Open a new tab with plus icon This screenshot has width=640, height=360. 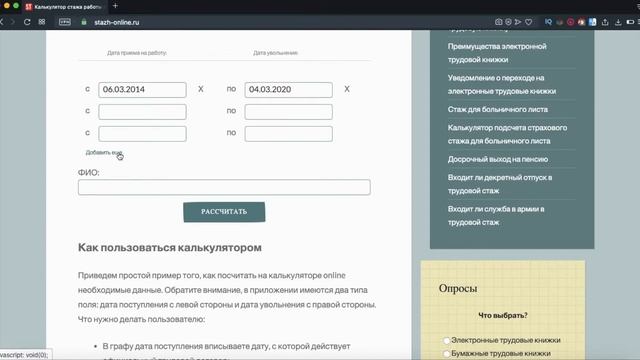coord(115,6)
